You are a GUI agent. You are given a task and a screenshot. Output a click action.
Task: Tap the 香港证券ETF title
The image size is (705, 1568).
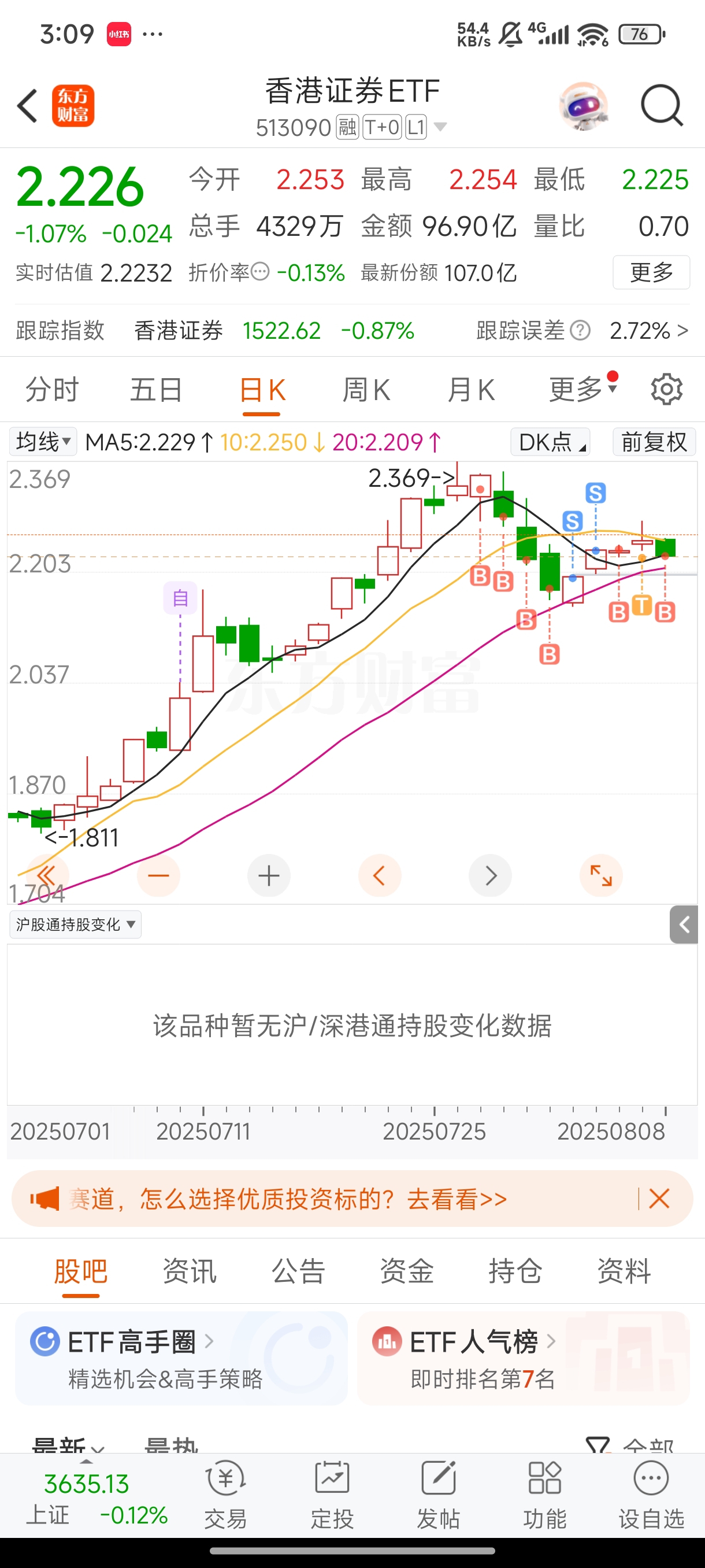(x=352, y=91)
